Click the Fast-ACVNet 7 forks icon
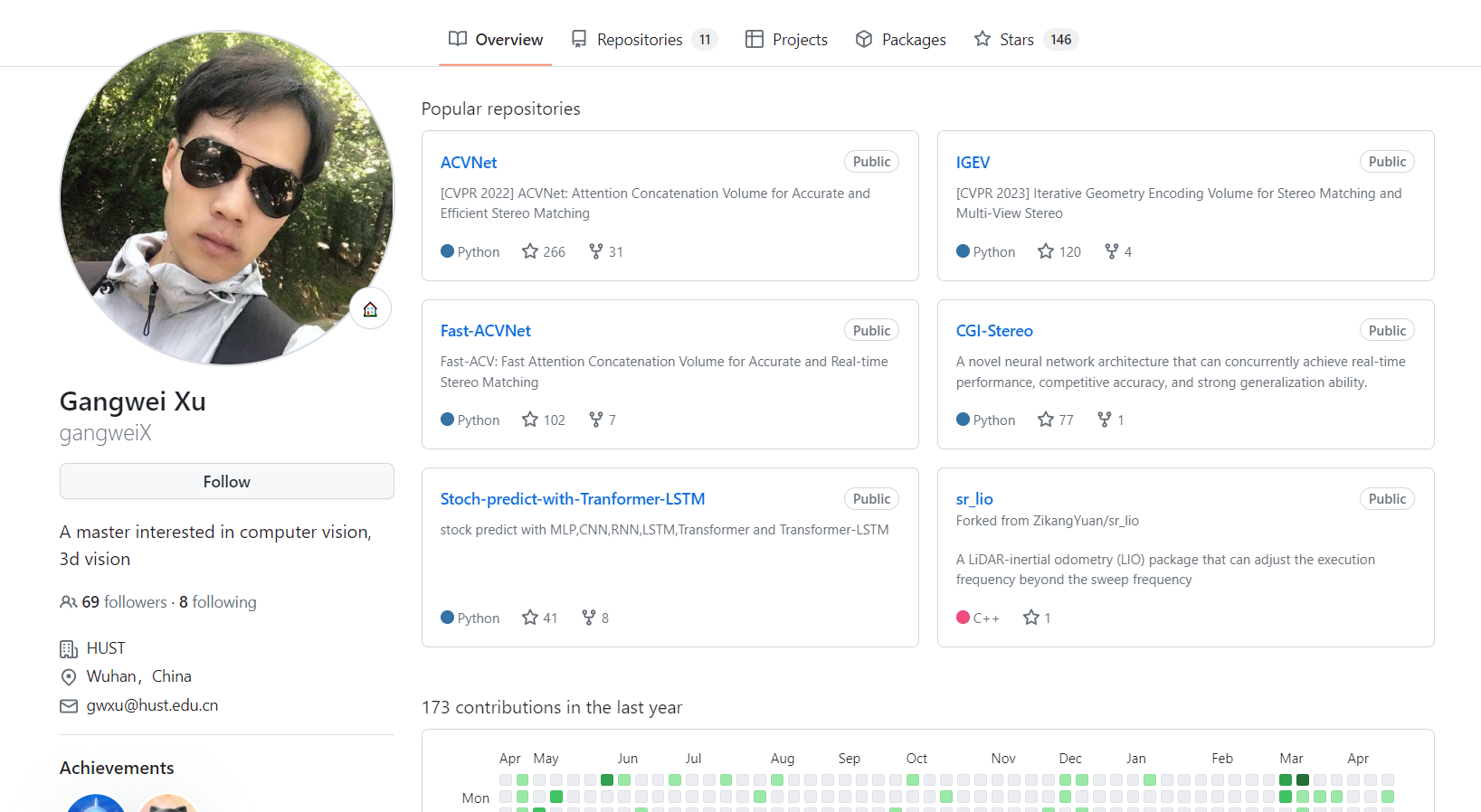 coord(595,420)
